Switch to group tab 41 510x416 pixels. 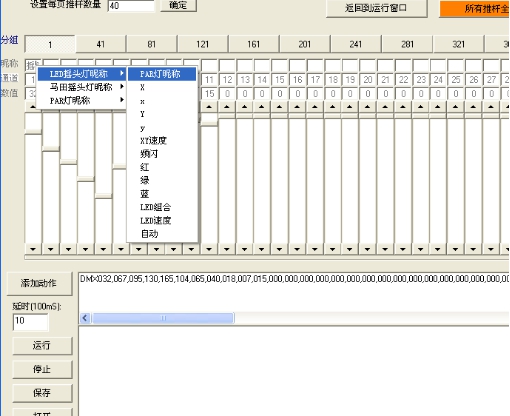pyautogui.click(x=101, y=44)
